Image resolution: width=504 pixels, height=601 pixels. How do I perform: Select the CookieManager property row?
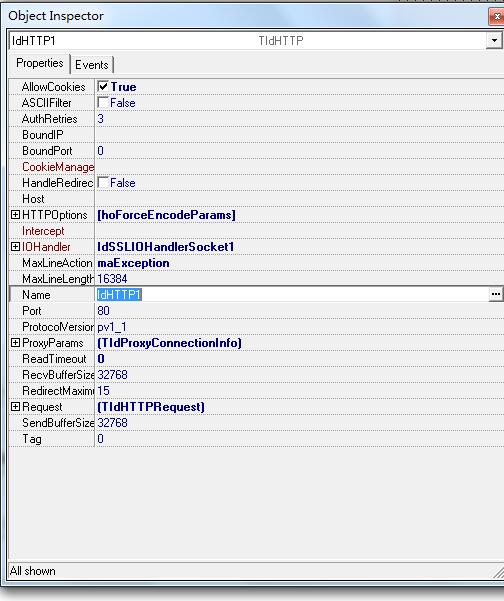(257, 167)
